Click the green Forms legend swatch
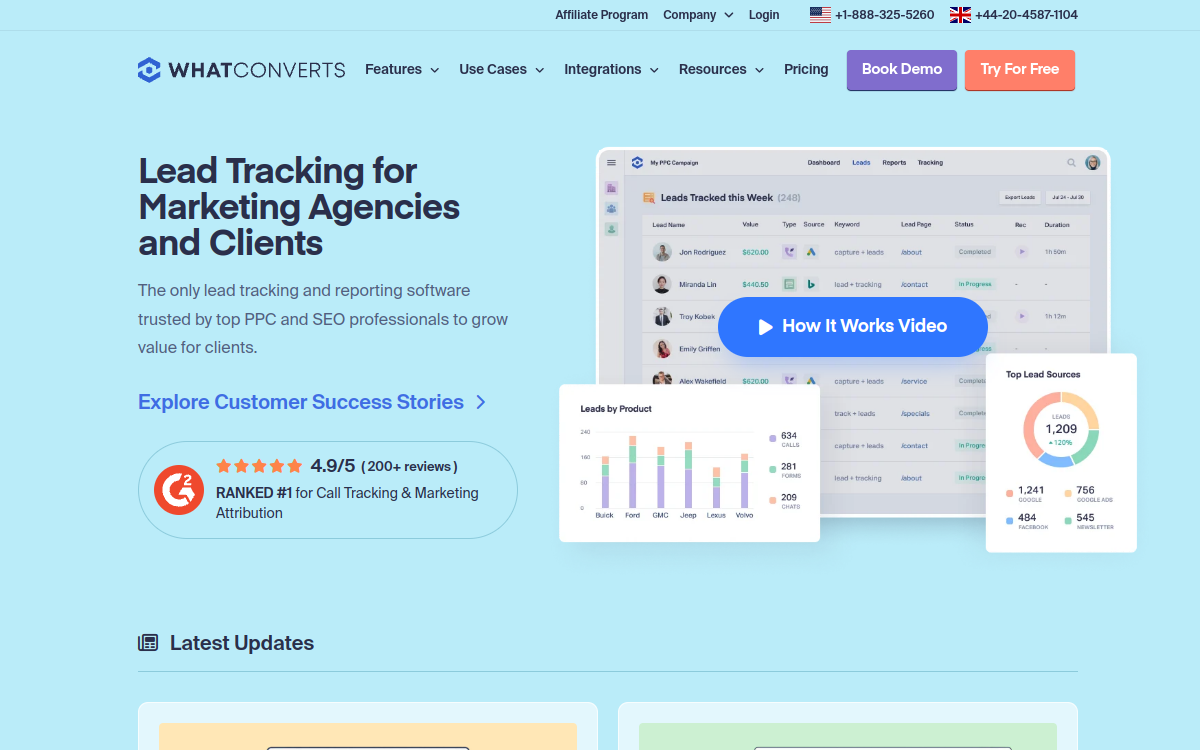Screen dimensions: 1200x750 pyautogui.click(x=773, y=469)
